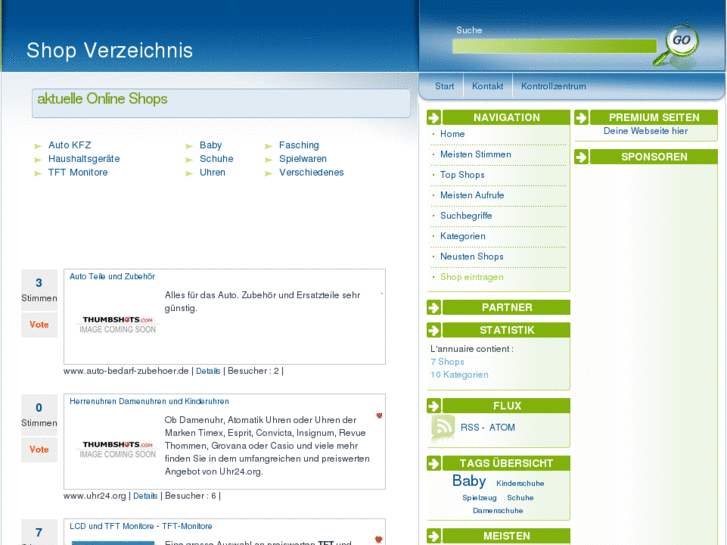Click into the Suche search field

[555, 46]
